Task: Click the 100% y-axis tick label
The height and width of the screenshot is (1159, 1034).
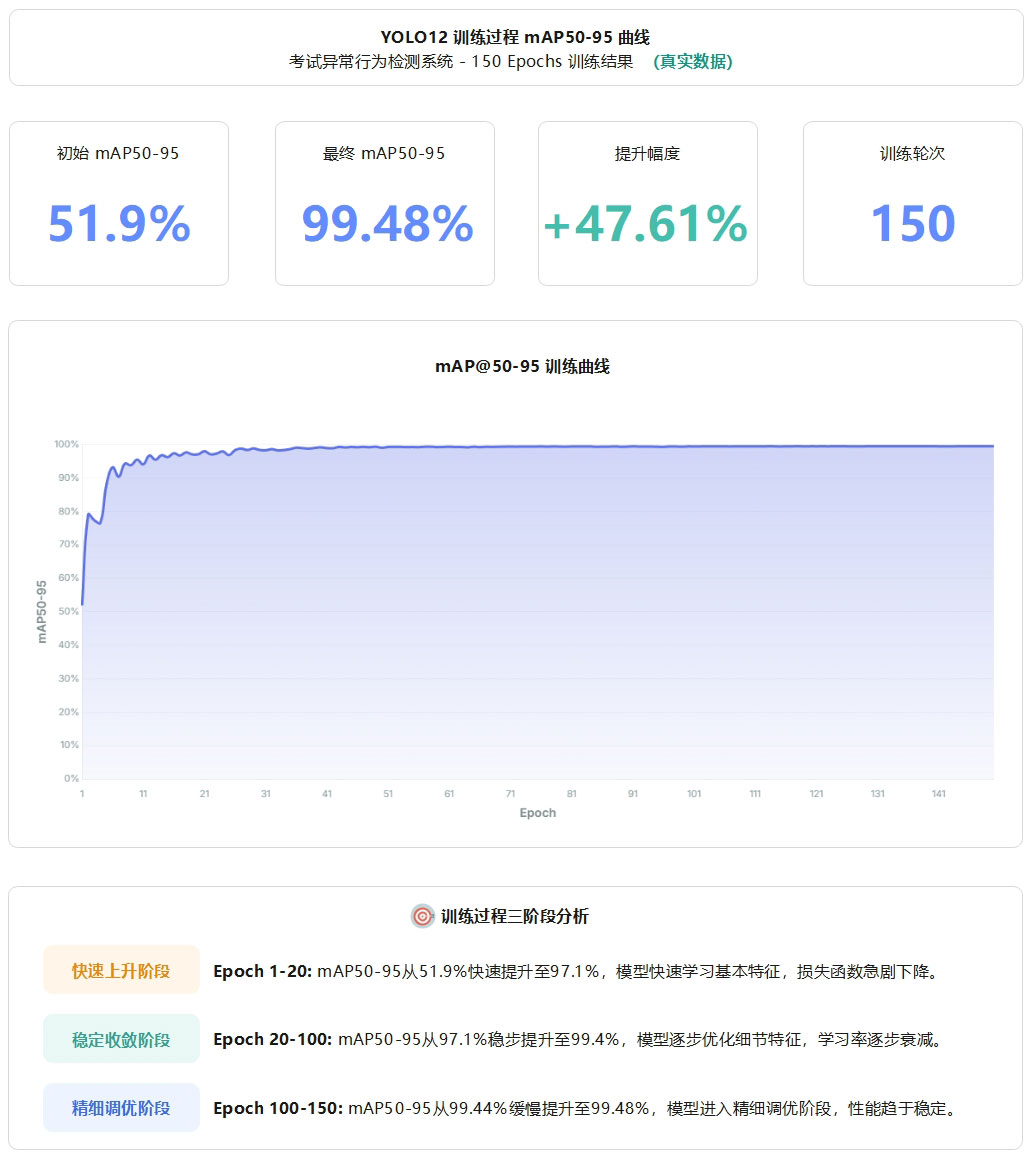Action: point(66,444)
